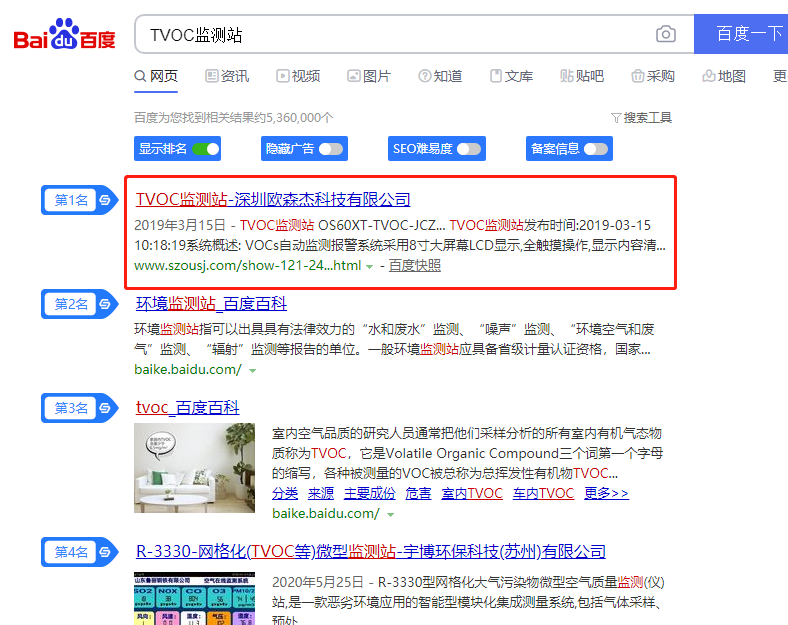
Task: Click the 第1名 rank label
Action: [71, 200]
